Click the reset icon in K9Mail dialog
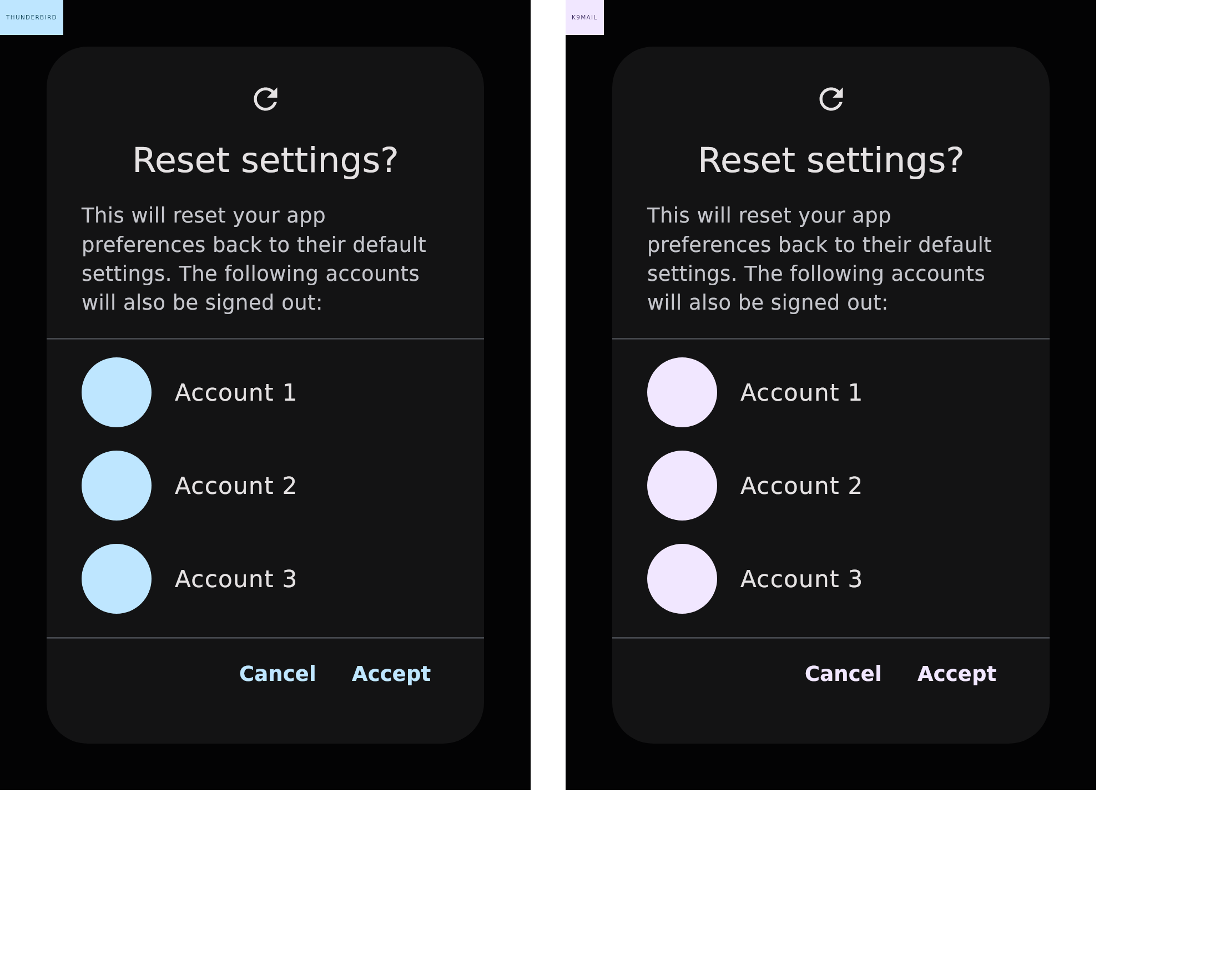The height and width of the screenshot is (980, 1225). 831,99
